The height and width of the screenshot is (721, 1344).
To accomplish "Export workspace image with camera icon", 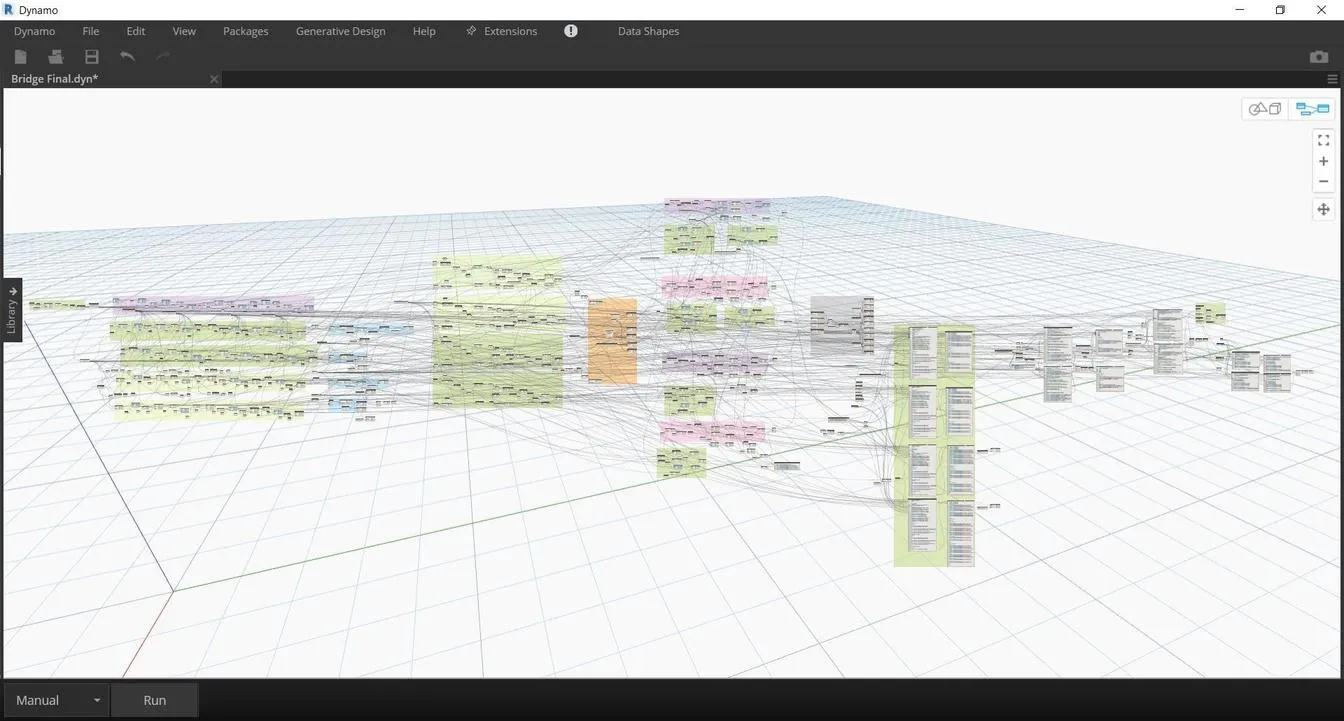I will [x=1319, y=57].
